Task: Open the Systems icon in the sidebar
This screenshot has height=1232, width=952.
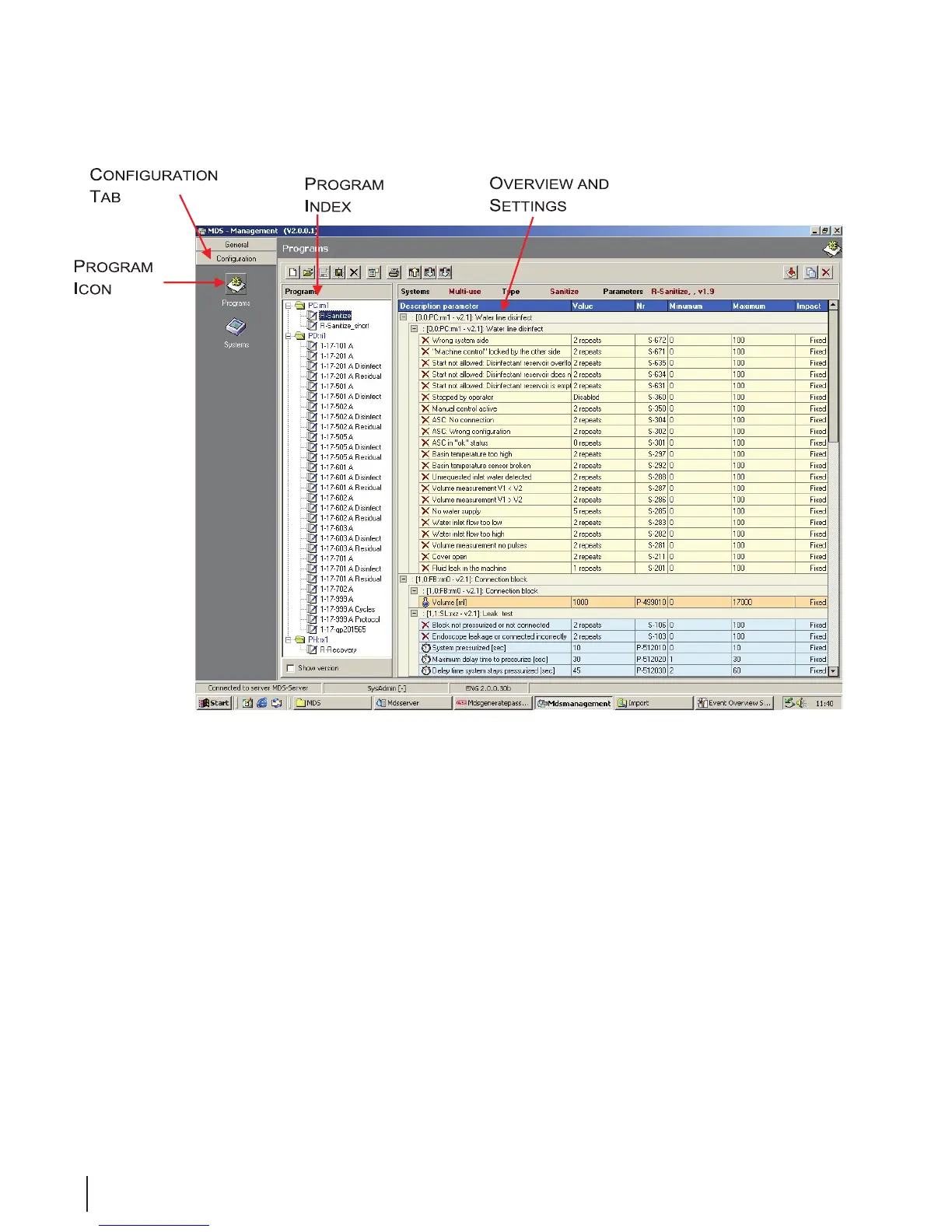Action: point(236,327)
